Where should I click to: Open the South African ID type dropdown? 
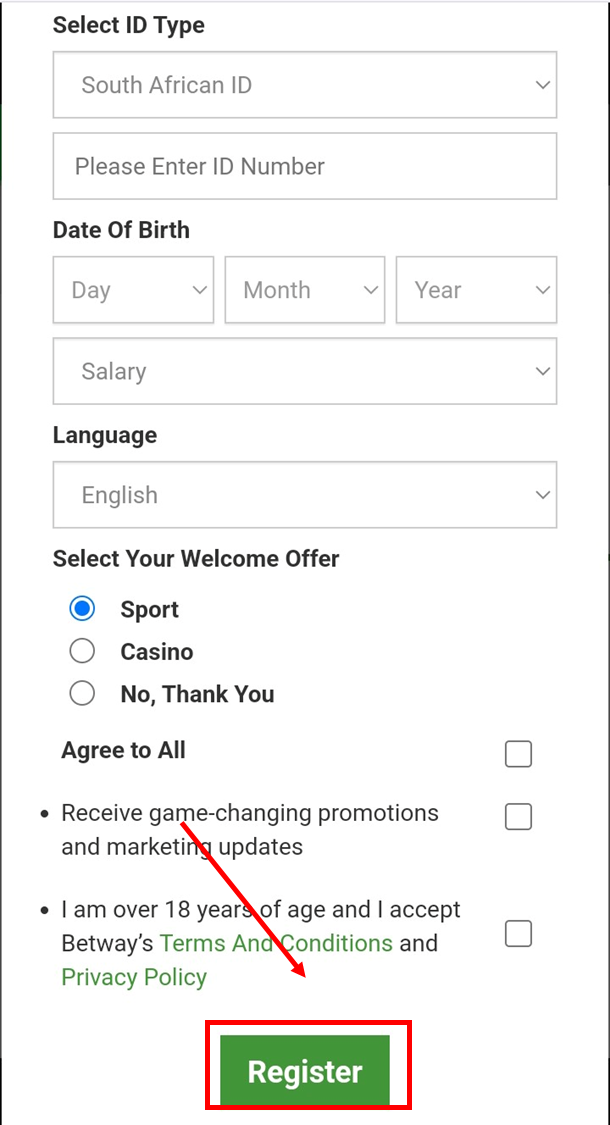[304, 85]
